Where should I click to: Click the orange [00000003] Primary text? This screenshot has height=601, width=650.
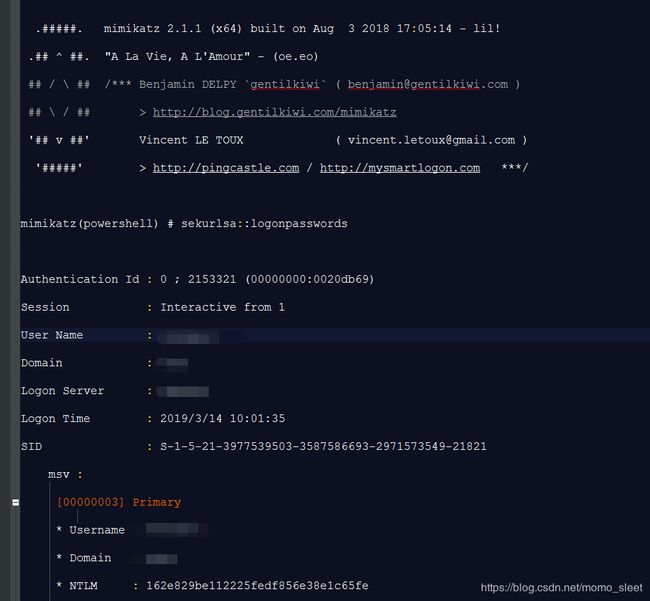click(119, 502)
